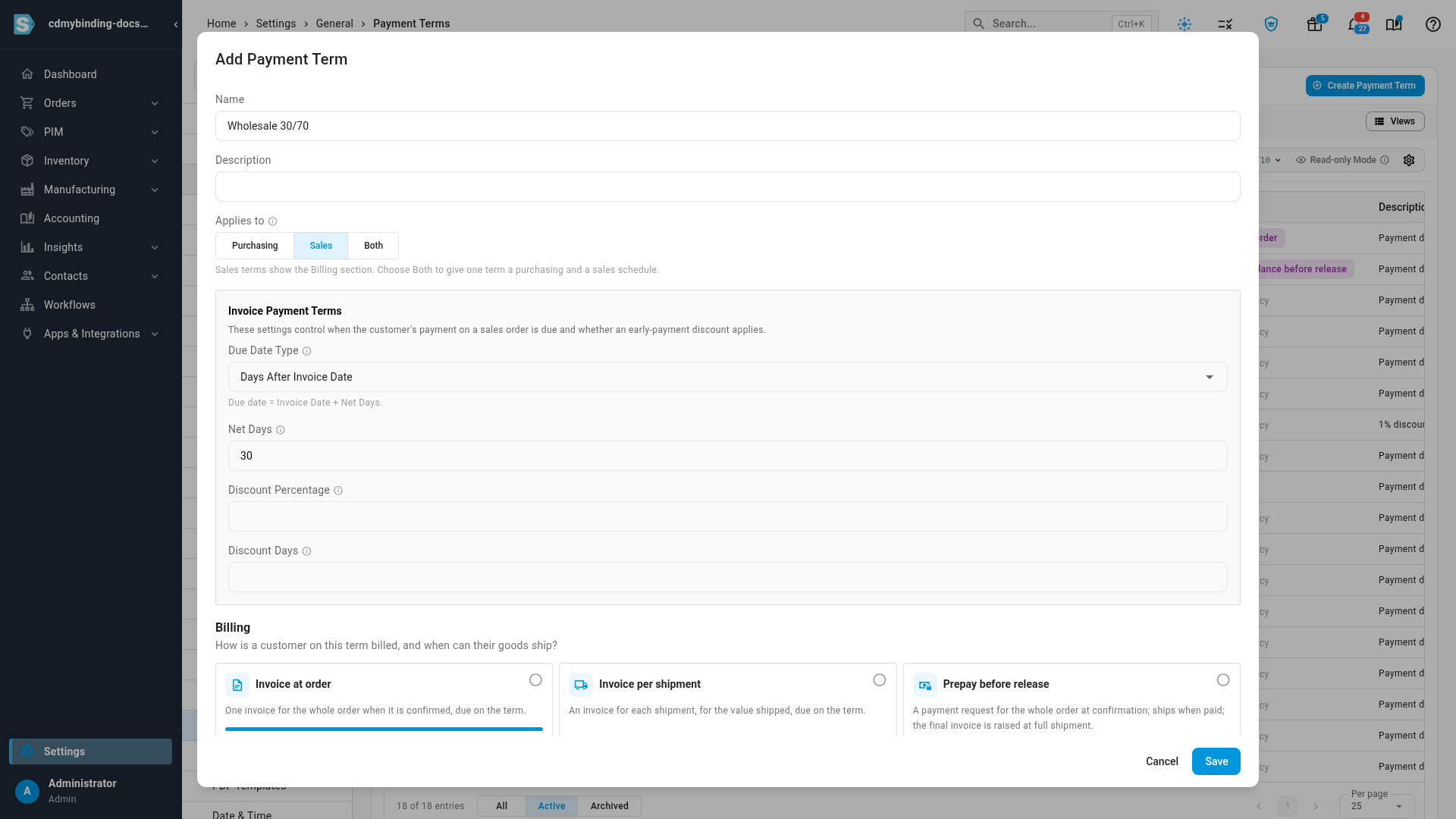The height and width of the screenshot is (819, 1456).
Task: Open the Dashboard home icon
Action: point(27,74)
